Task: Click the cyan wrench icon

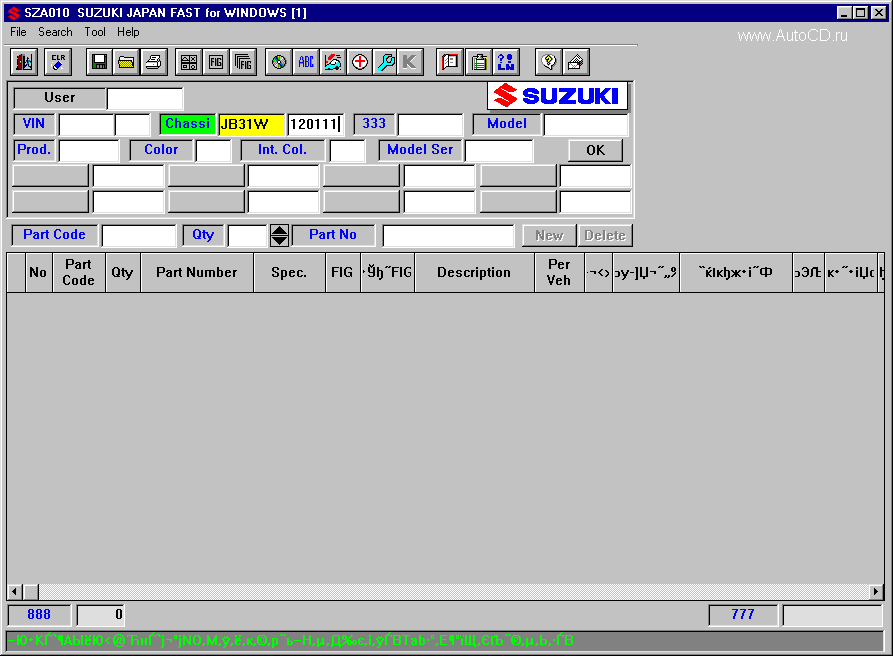Action: click(386, 62)
